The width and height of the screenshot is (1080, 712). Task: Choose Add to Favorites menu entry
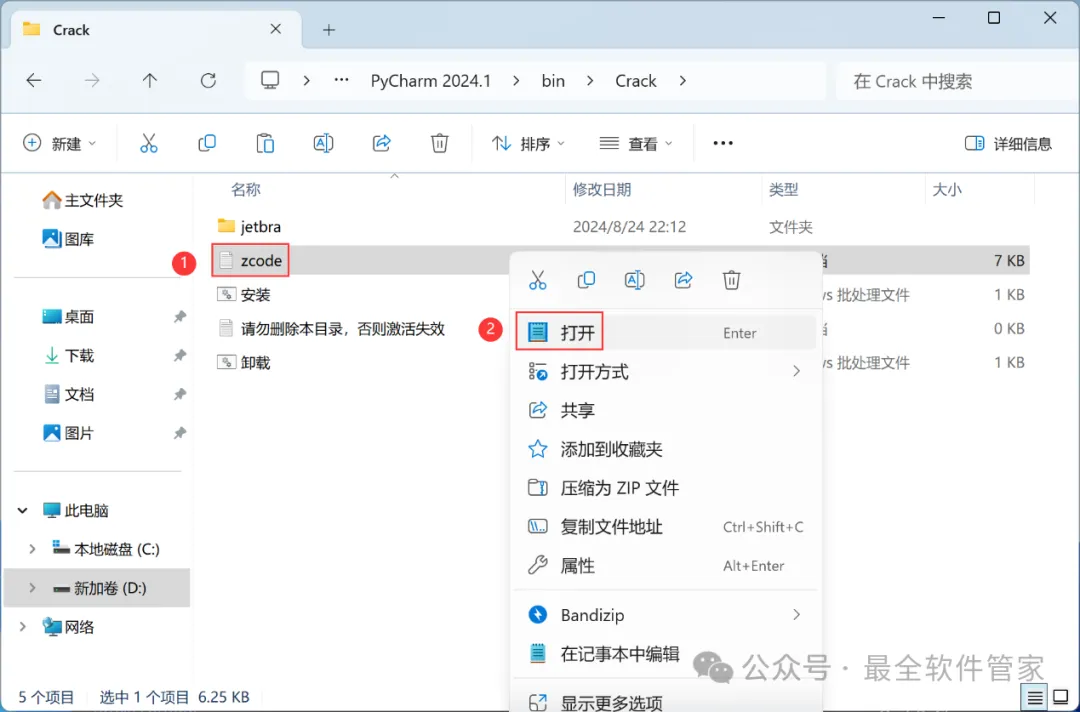coord(665,450)
